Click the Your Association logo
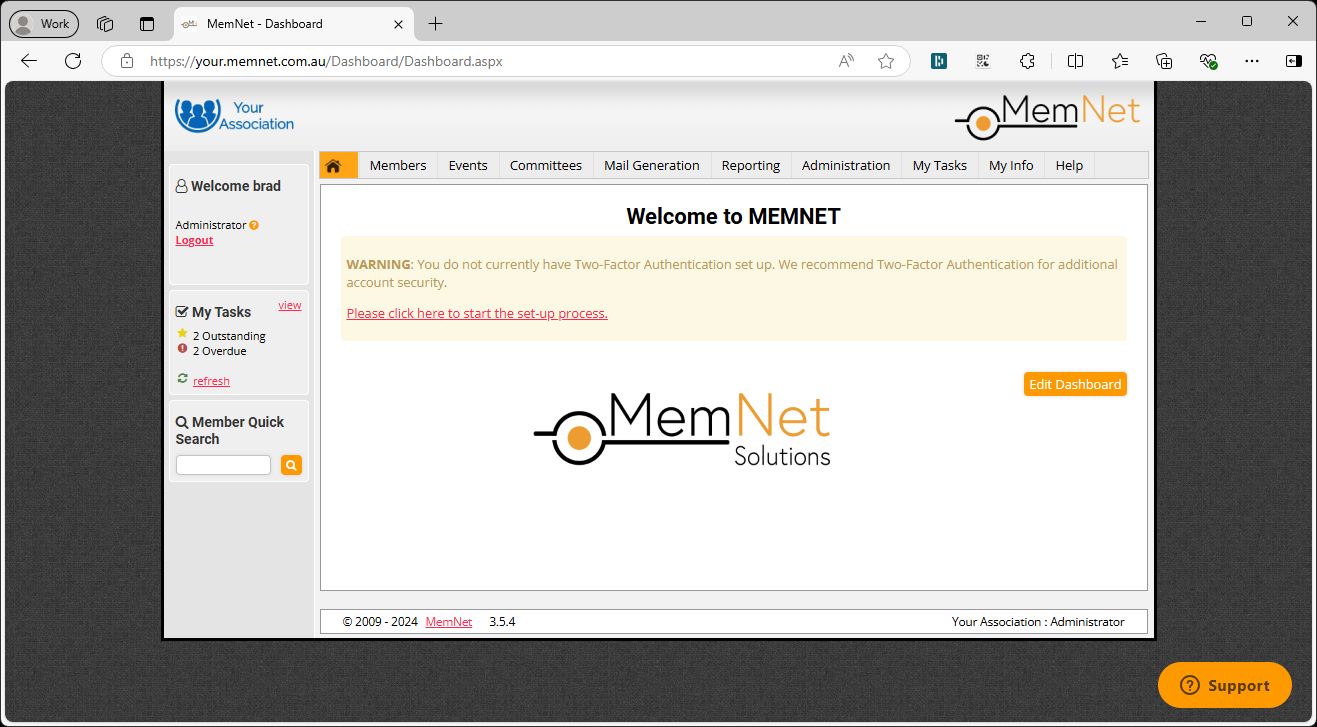Viewport: 1317px width, 727px height. coord(234,115)
